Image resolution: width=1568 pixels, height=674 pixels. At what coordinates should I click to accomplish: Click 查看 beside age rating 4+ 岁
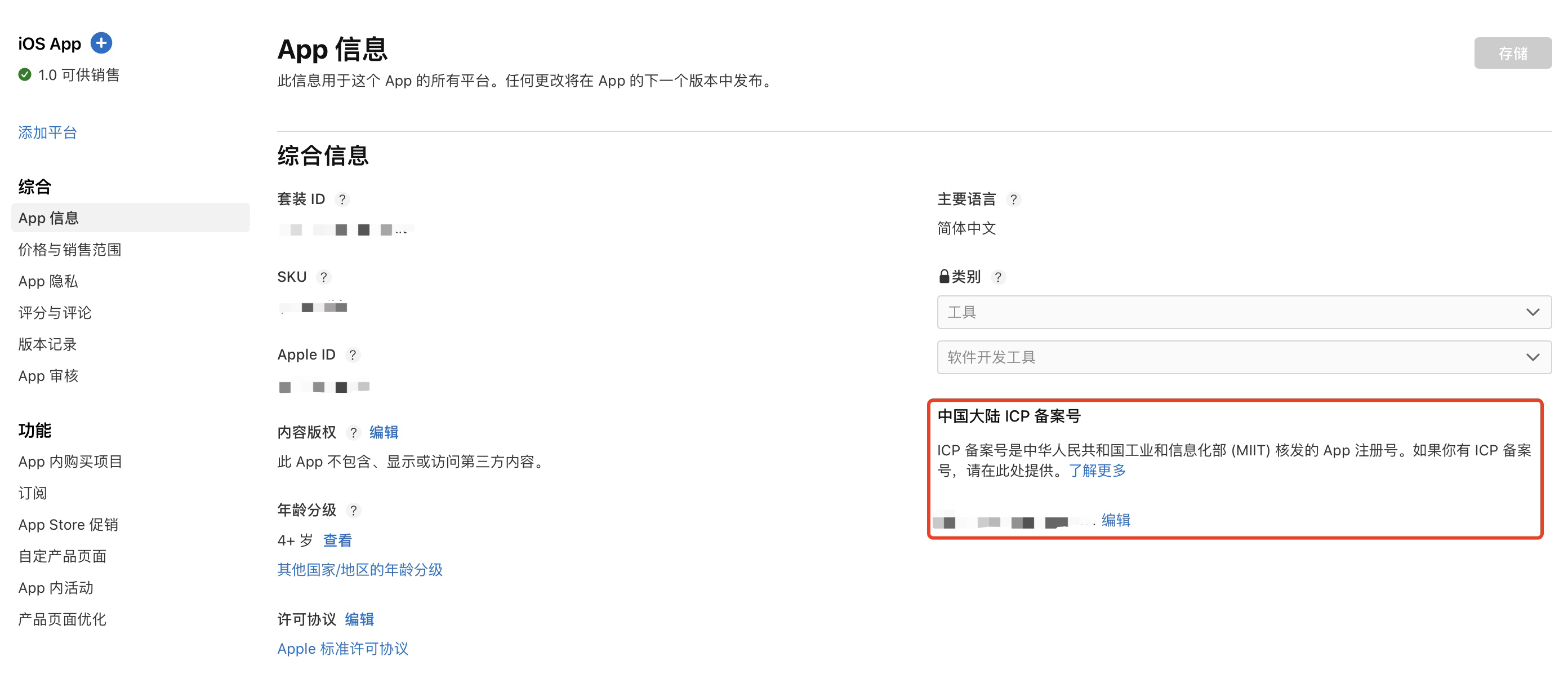pos(337,540)
